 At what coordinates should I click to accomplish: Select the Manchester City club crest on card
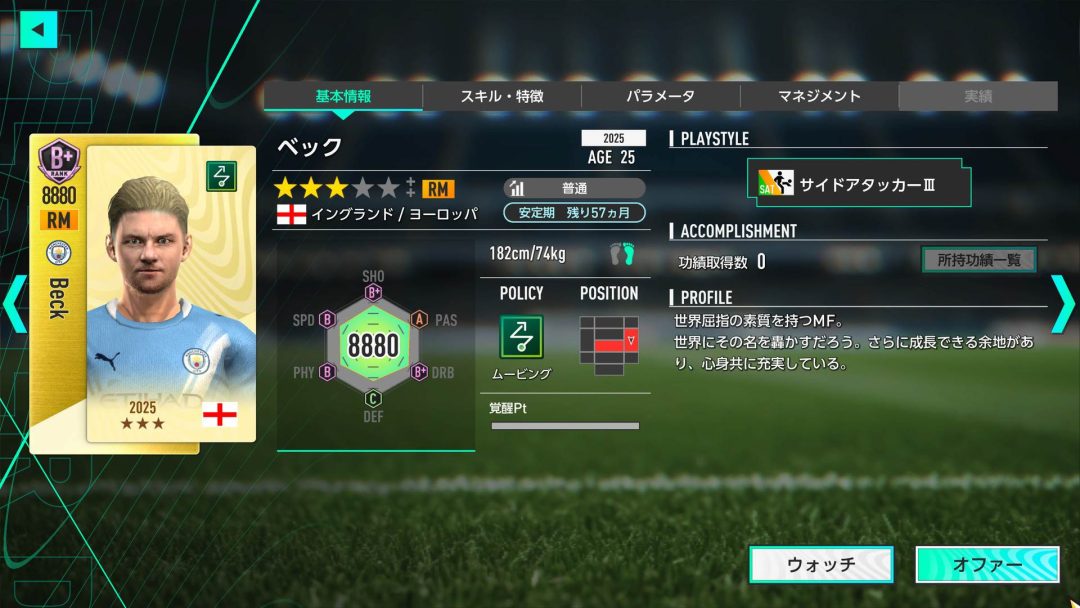pyautogui.click(x=59, y=253)
